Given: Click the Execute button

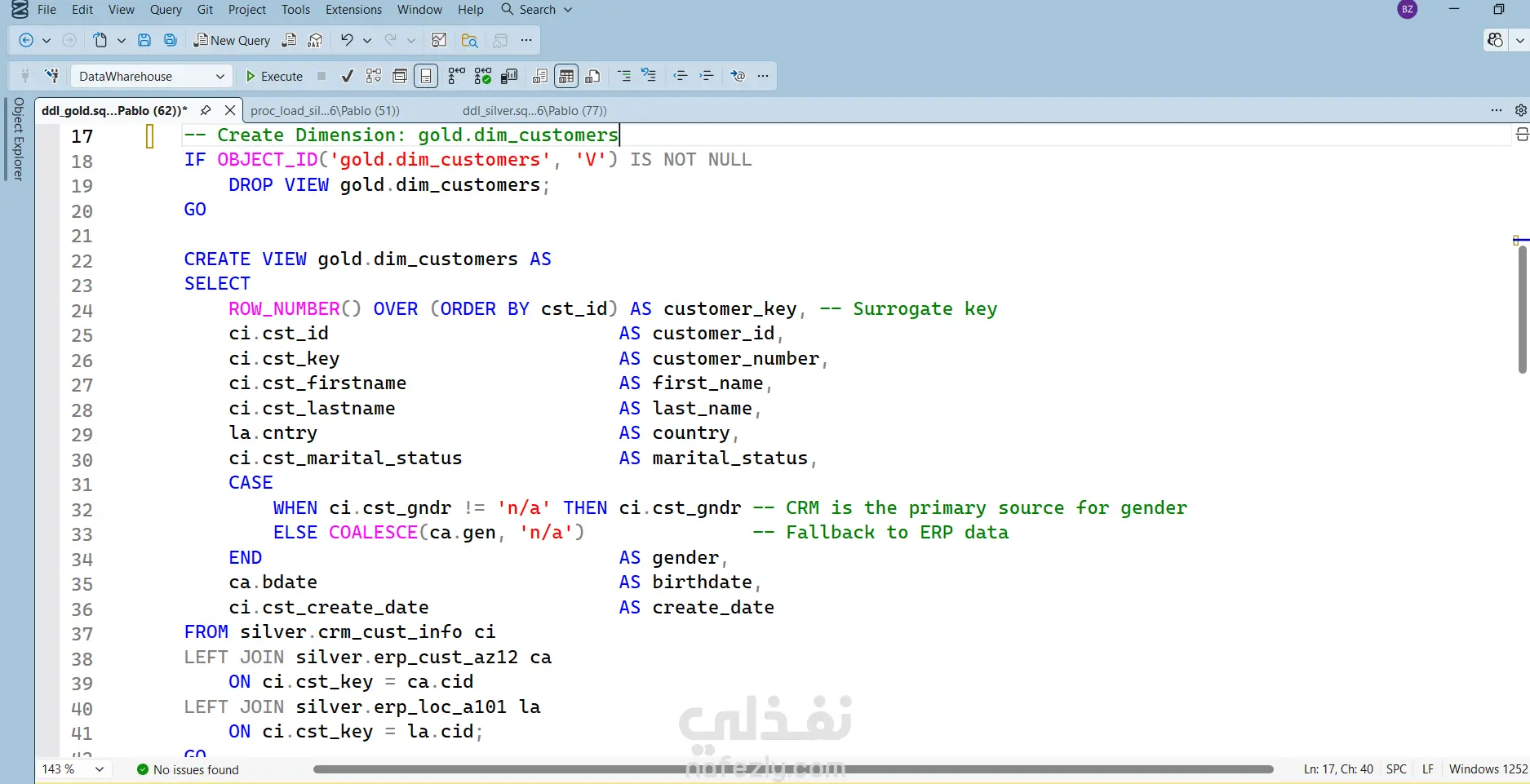Looking at the screenshot, I should coord(274,76).
